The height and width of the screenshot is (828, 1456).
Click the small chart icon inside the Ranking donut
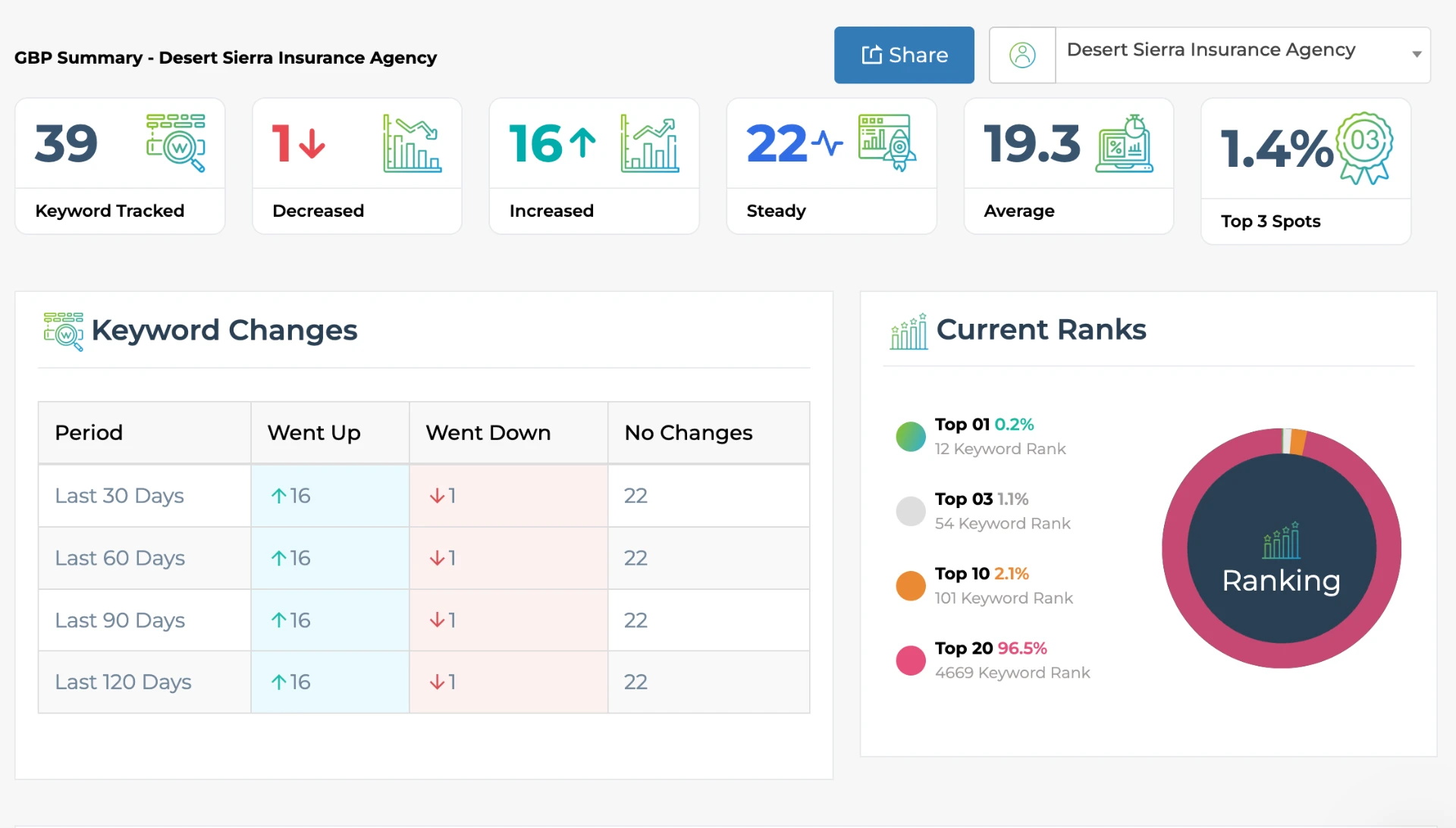coord(1282,541)
